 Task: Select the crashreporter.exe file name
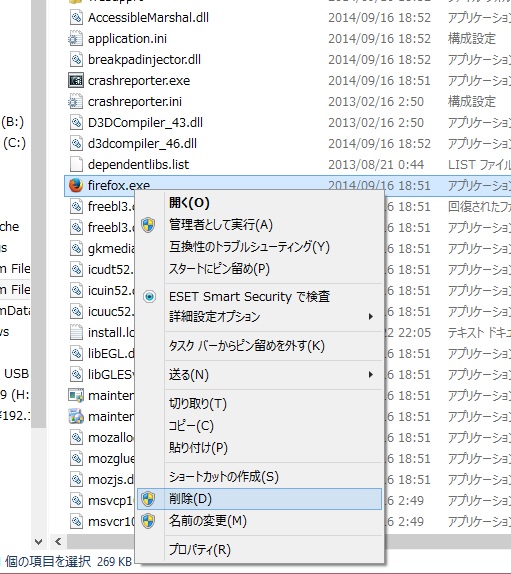pos(139,81)
